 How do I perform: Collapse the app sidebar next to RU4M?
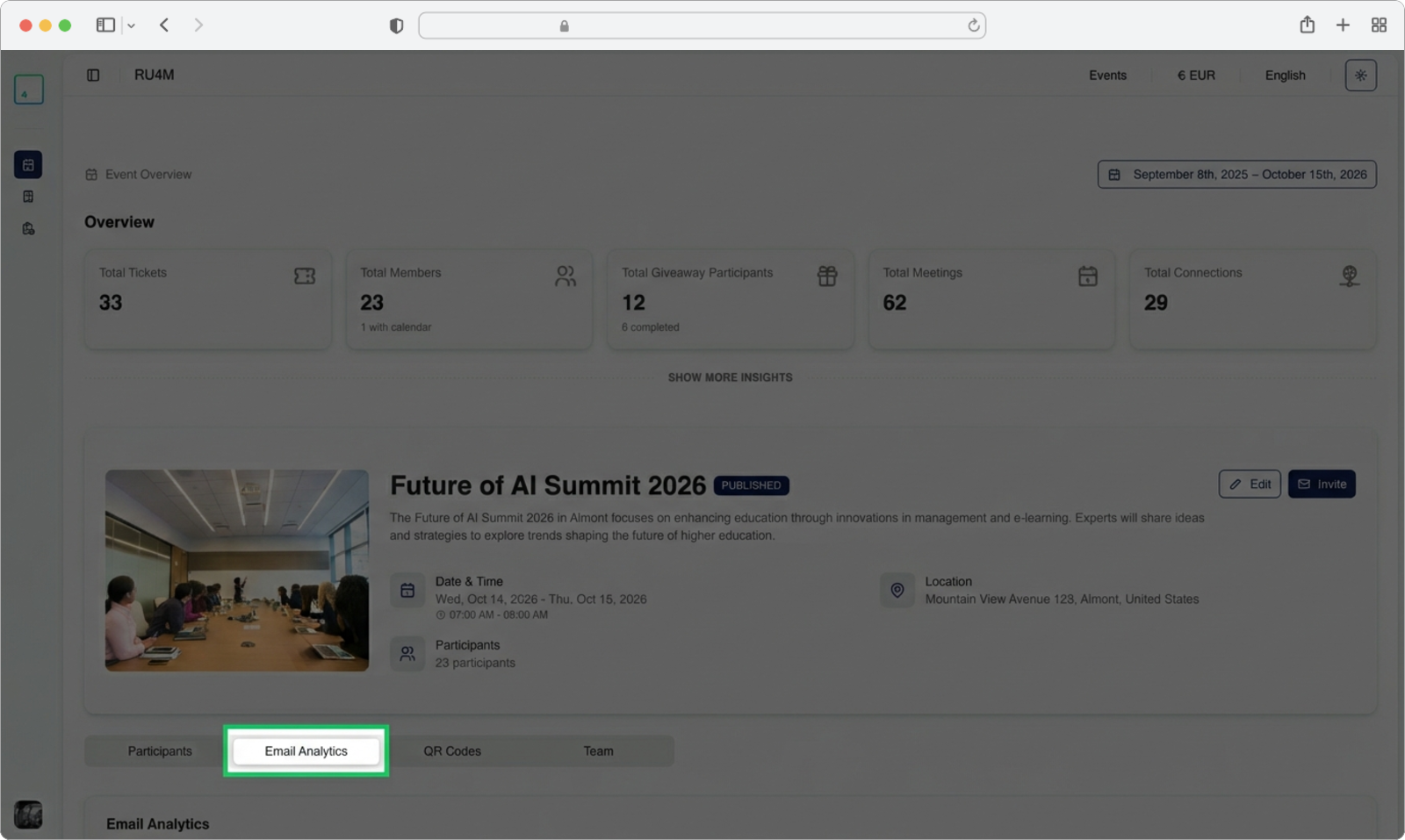93,75
